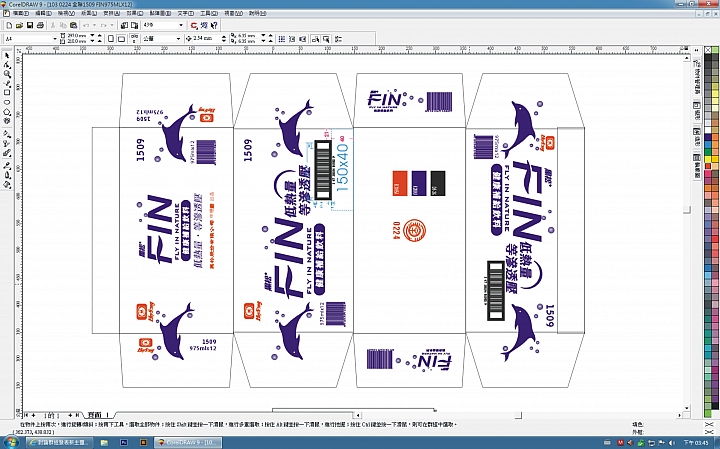This screenshot has width=720, height=449.
Task: Click the Copy icon in toolbar
Action: coord(63,25)
